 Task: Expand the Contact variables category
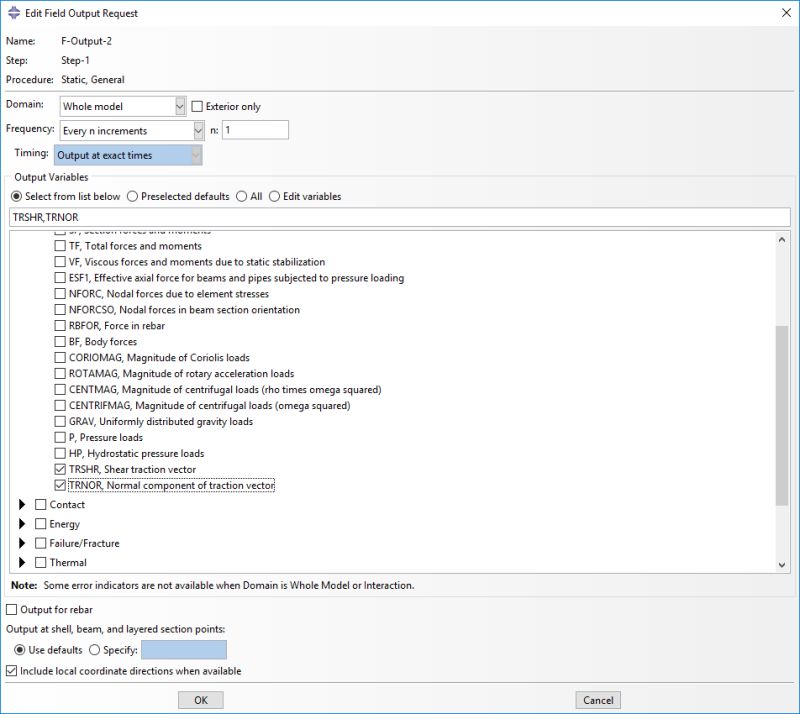click(22, 504)
